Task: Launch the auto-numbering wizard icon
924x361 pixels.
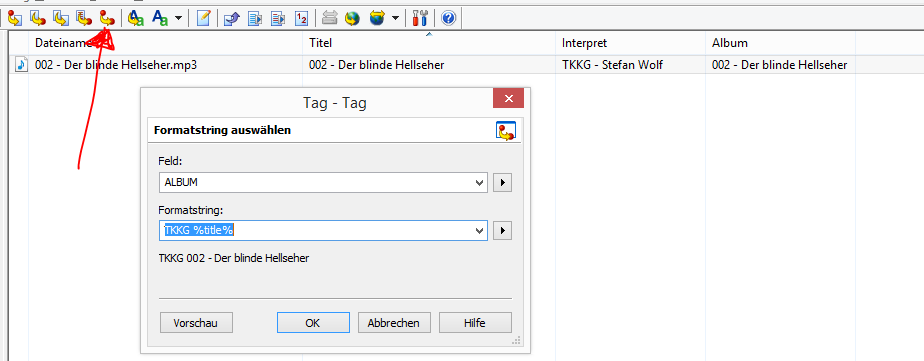Action: (301, 18)
